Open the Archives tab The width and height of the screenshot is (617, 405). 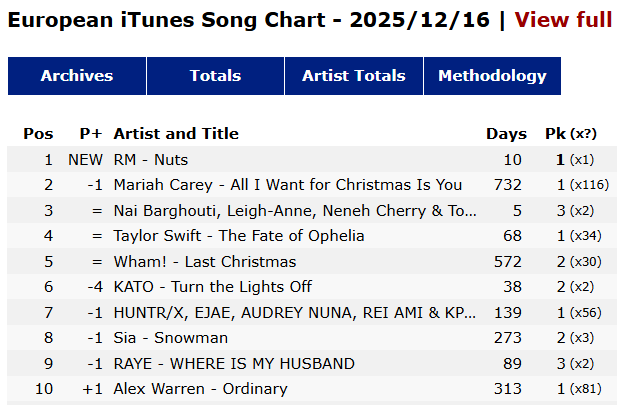(77, 76)
